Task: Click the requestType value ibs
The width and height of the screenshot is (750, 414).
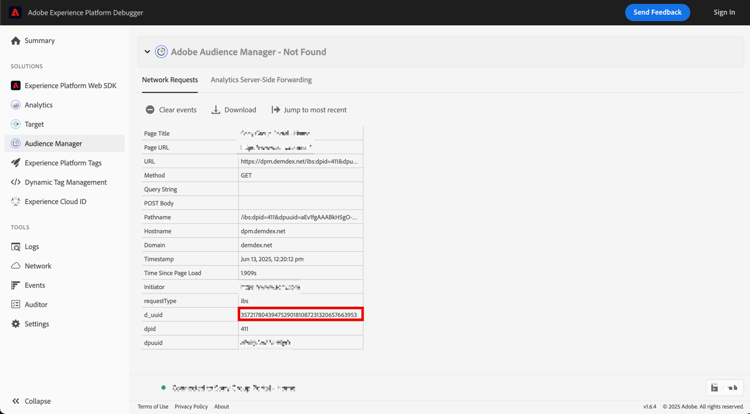Action: pos(244,301)
